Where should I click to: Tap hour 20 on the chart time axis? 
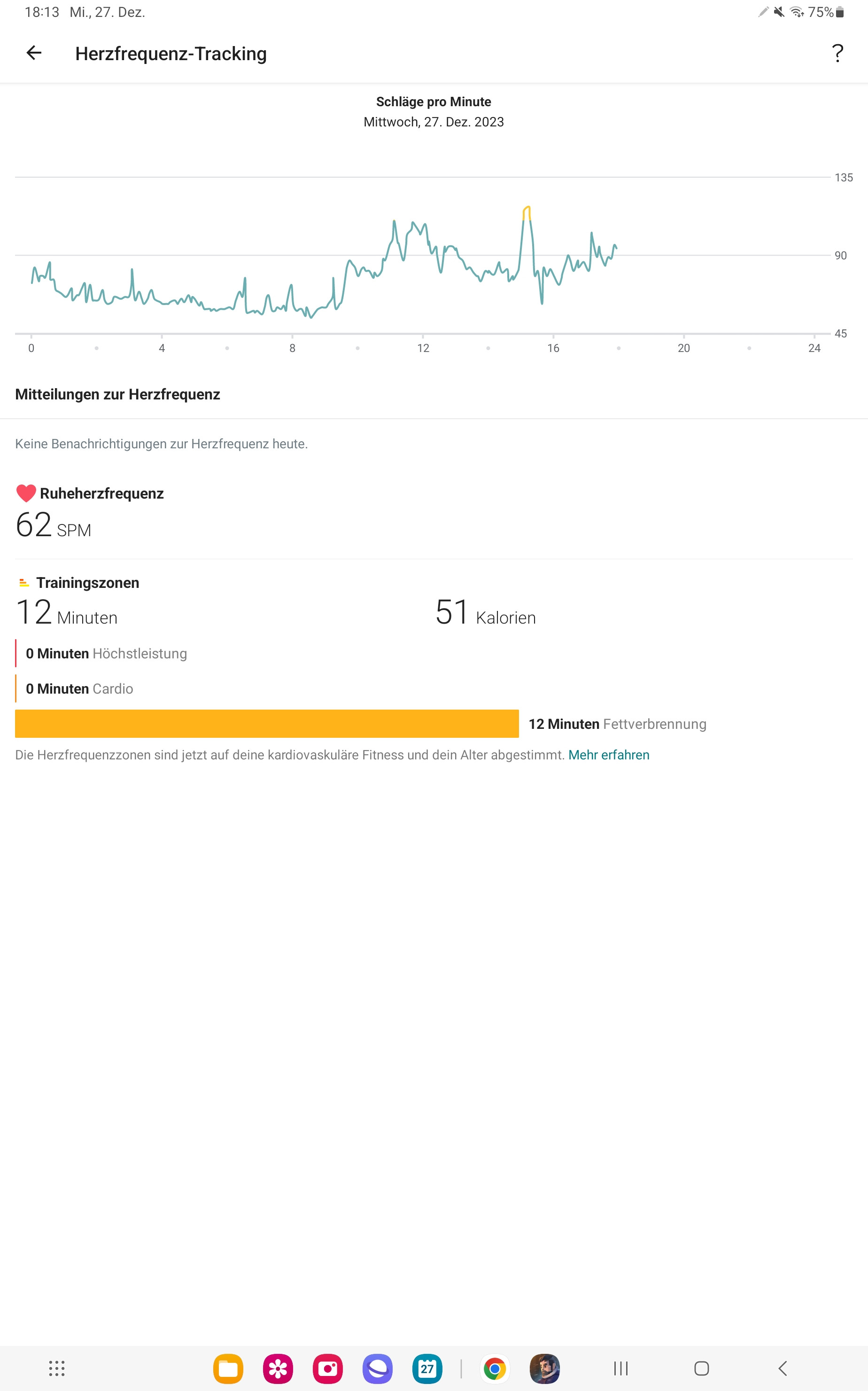click(684, 348)
